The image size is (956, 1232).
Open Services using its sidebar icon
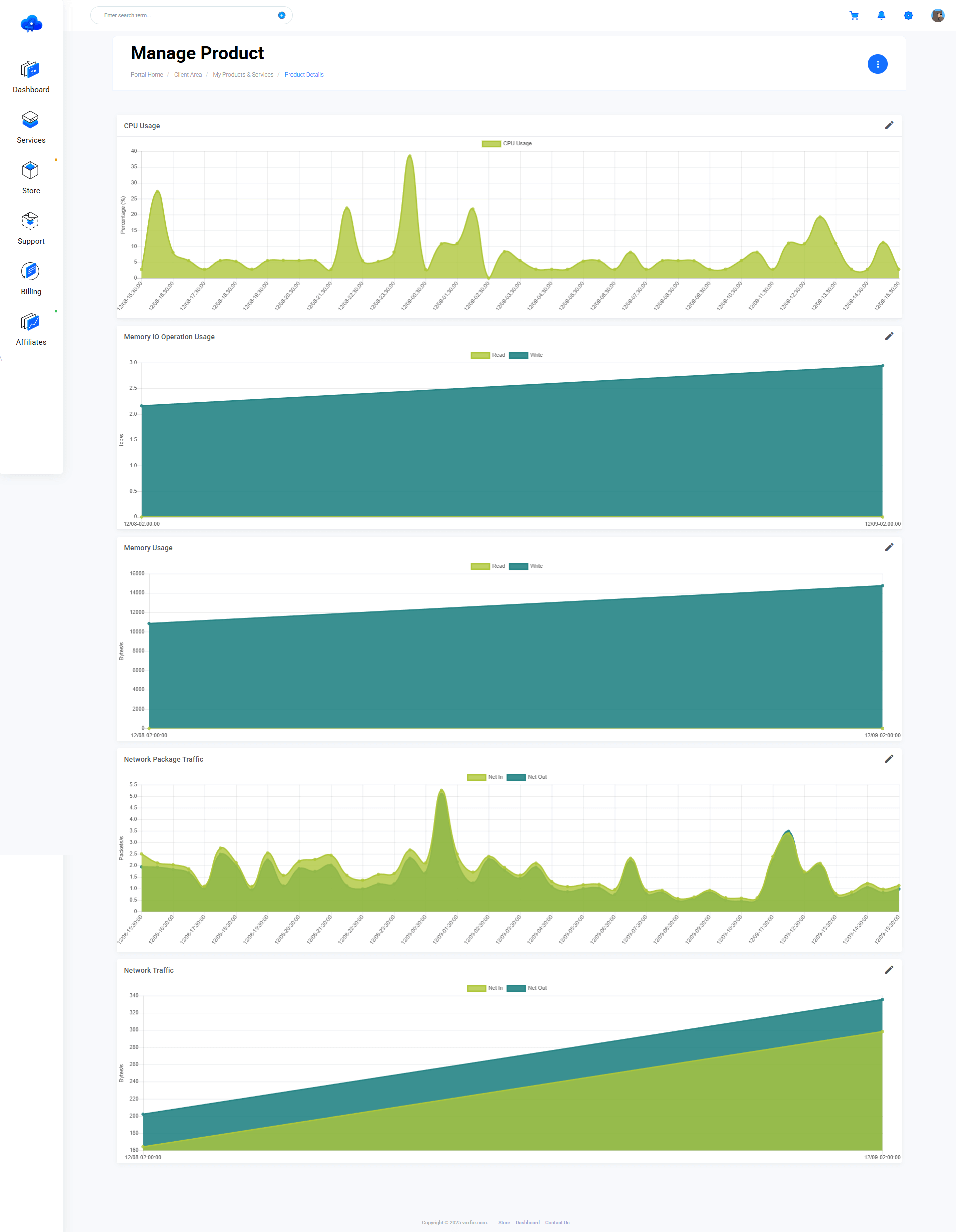pos(30,119)
